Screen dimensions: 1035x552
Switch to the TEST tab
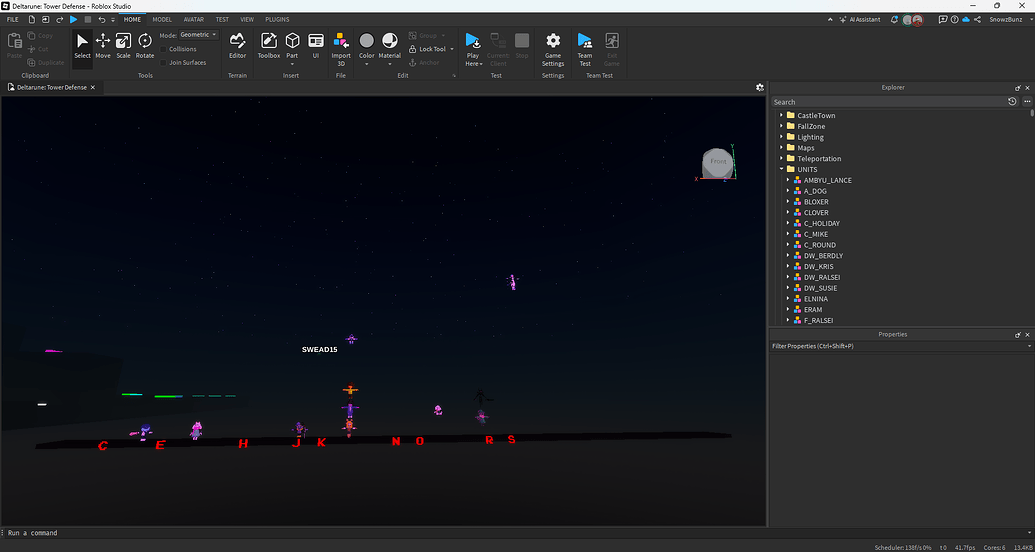(x=222, y=20)
